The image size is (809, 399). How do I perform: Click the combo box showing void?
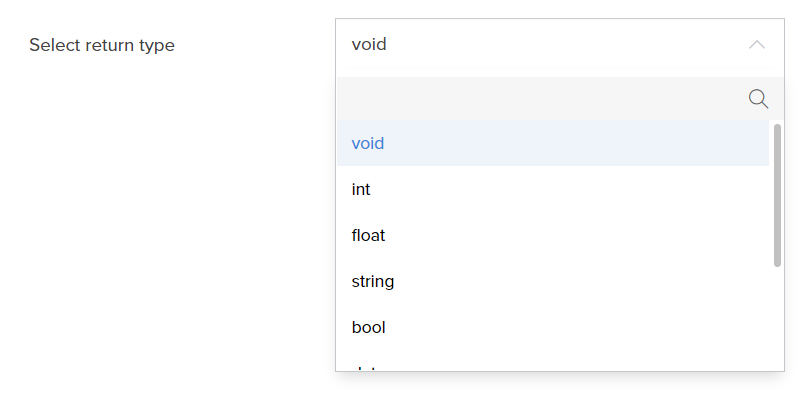[560, 45]
